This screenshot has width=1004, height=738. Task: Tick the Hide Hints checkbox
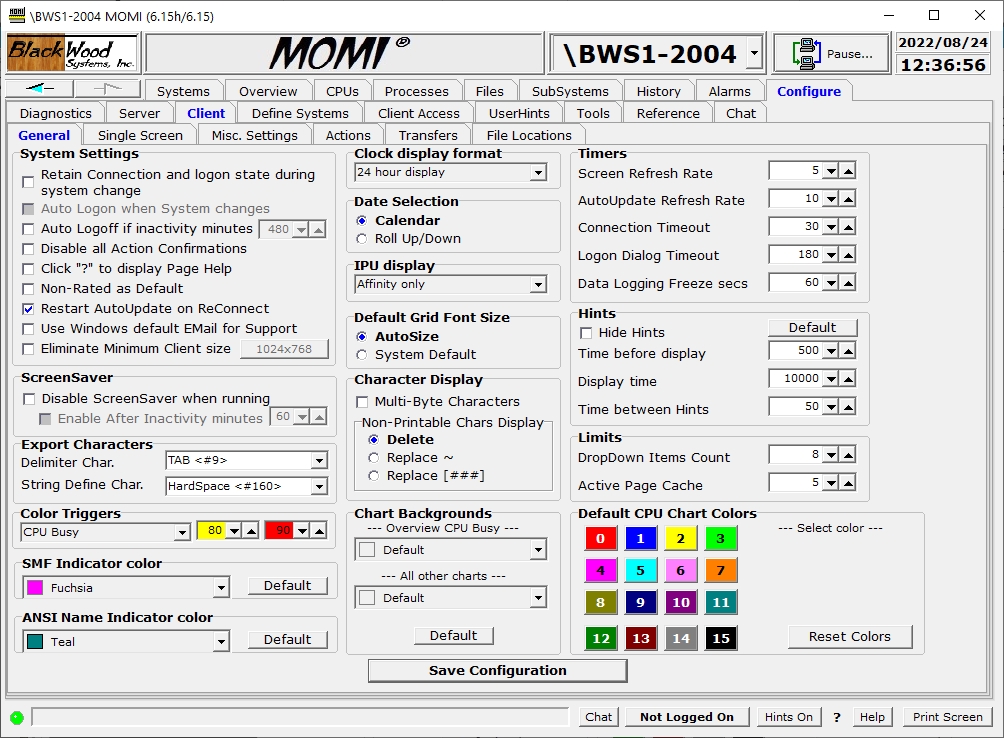point(586,333)
